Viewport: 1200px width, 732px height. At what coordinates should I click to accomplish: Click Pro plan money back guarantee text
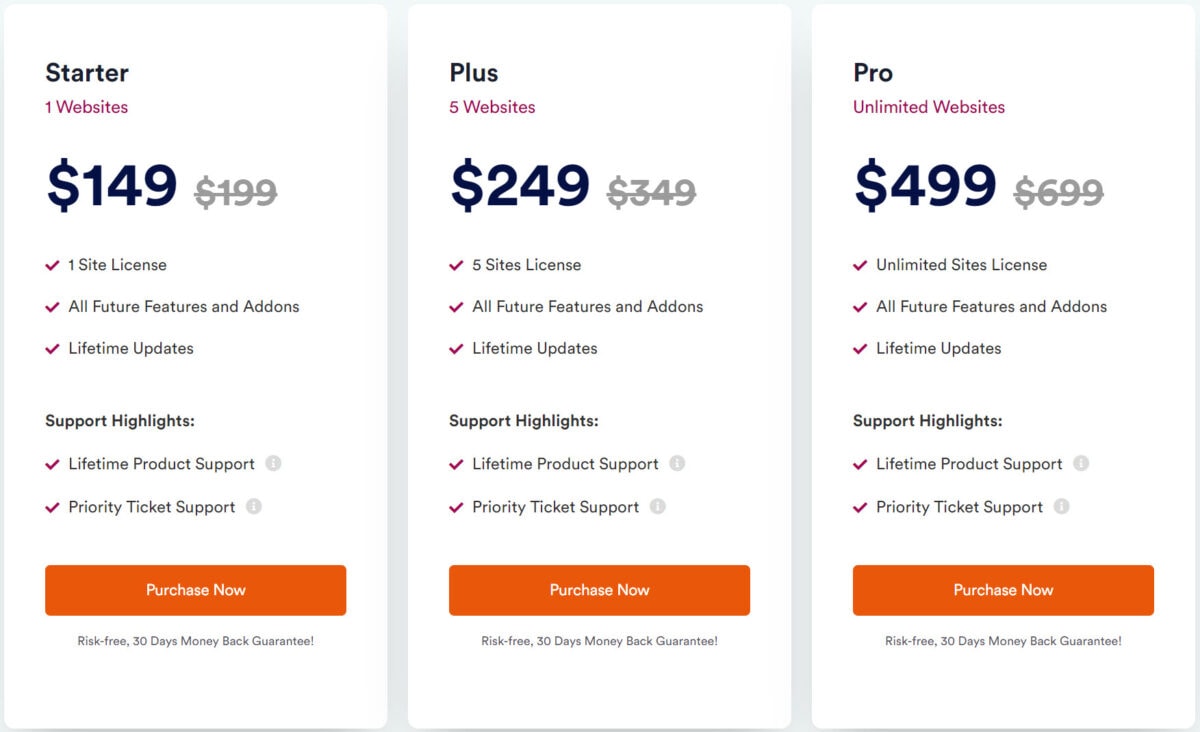(1003, 641)
